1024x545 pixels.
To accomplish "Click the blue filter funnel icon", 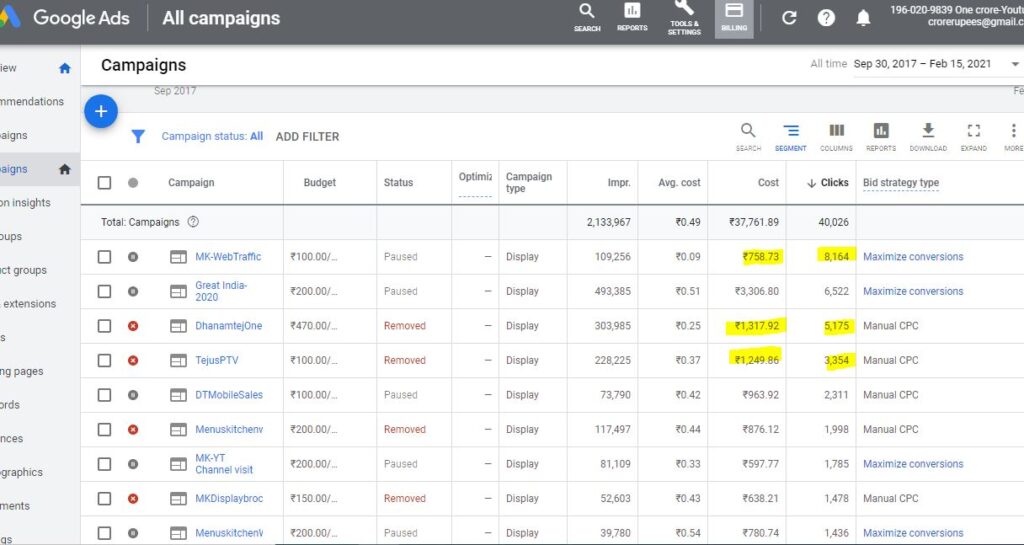I will point(138,136).
